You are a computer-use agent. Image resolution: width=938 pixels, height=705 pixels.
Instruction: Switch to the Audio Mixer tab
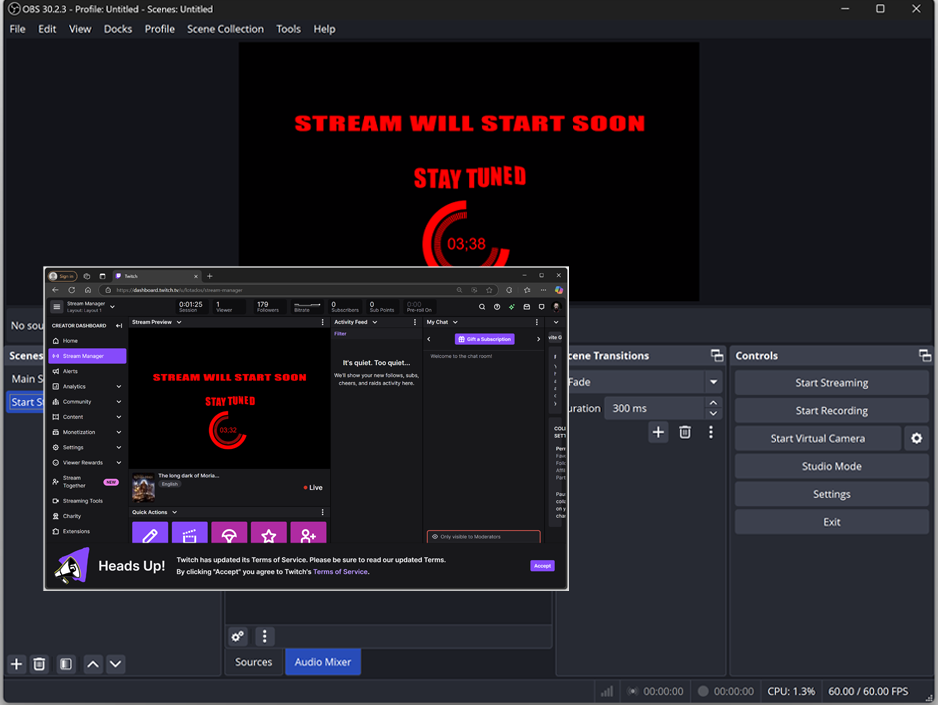click(x=323, y=662)
